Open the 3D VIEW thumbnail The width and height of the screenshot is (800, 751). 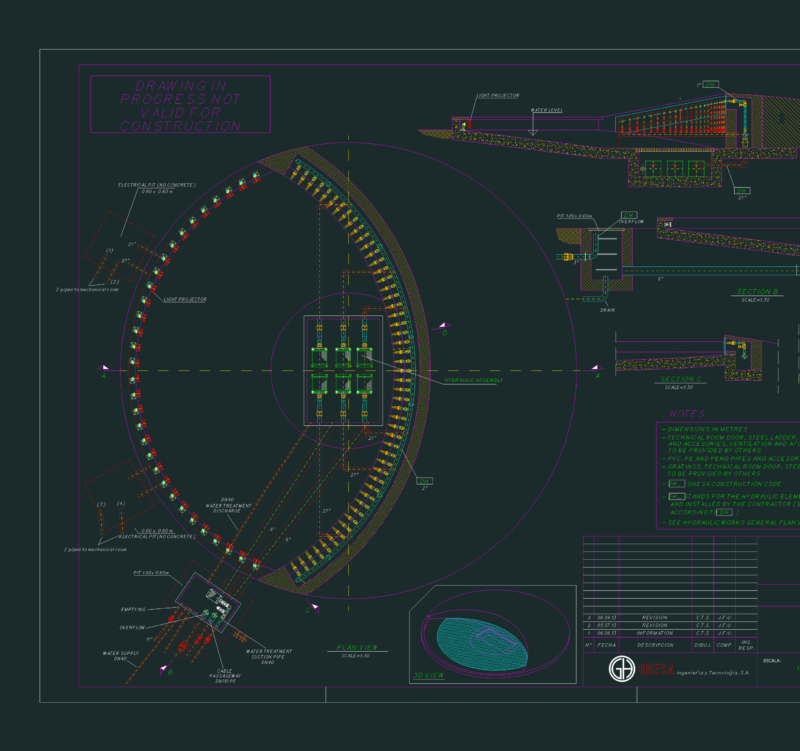click(493, 634)
